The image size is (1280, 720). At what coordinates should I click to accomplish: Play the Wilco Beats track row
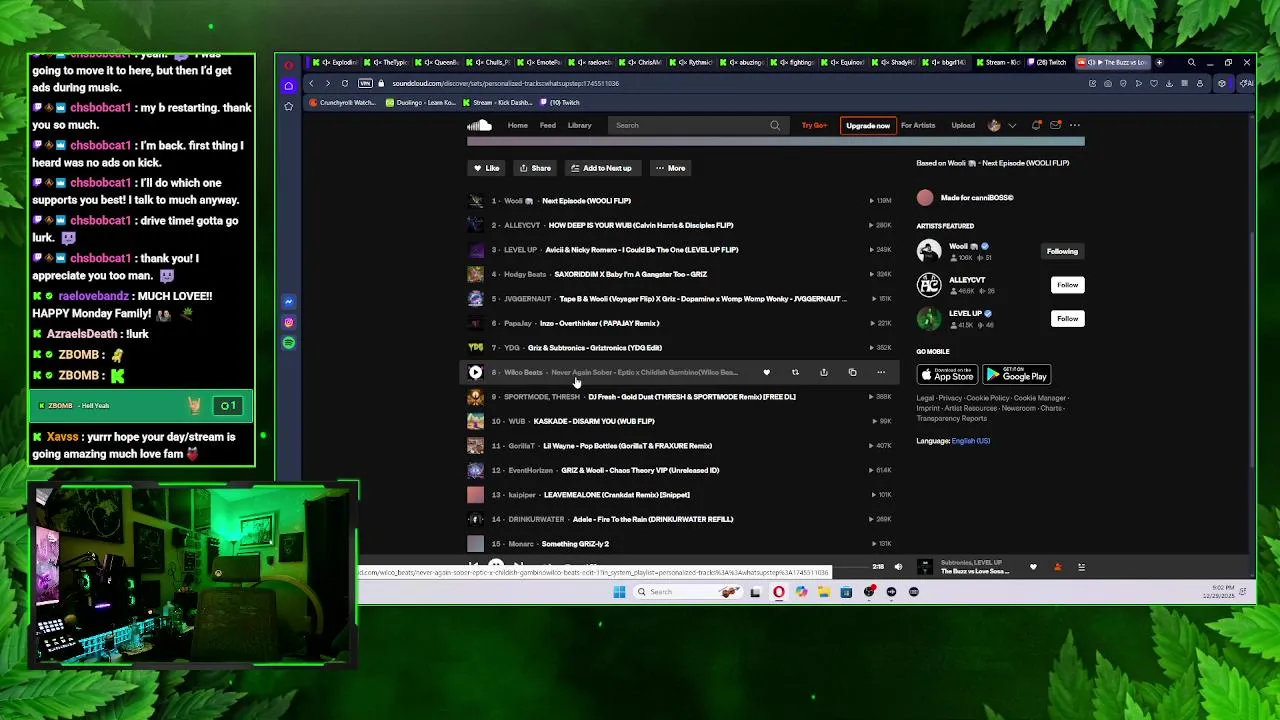tap(476, 372)
